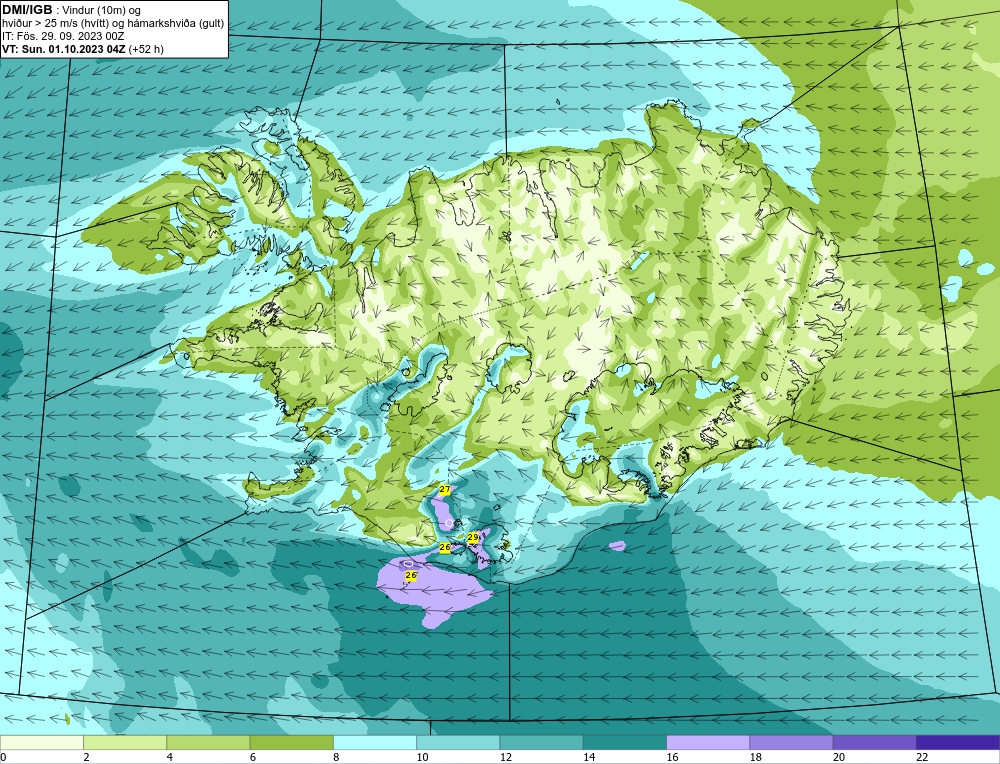The image size is (1000, 764).
Task: Click the scale number 8 under the legend
Action: (336, 757)
